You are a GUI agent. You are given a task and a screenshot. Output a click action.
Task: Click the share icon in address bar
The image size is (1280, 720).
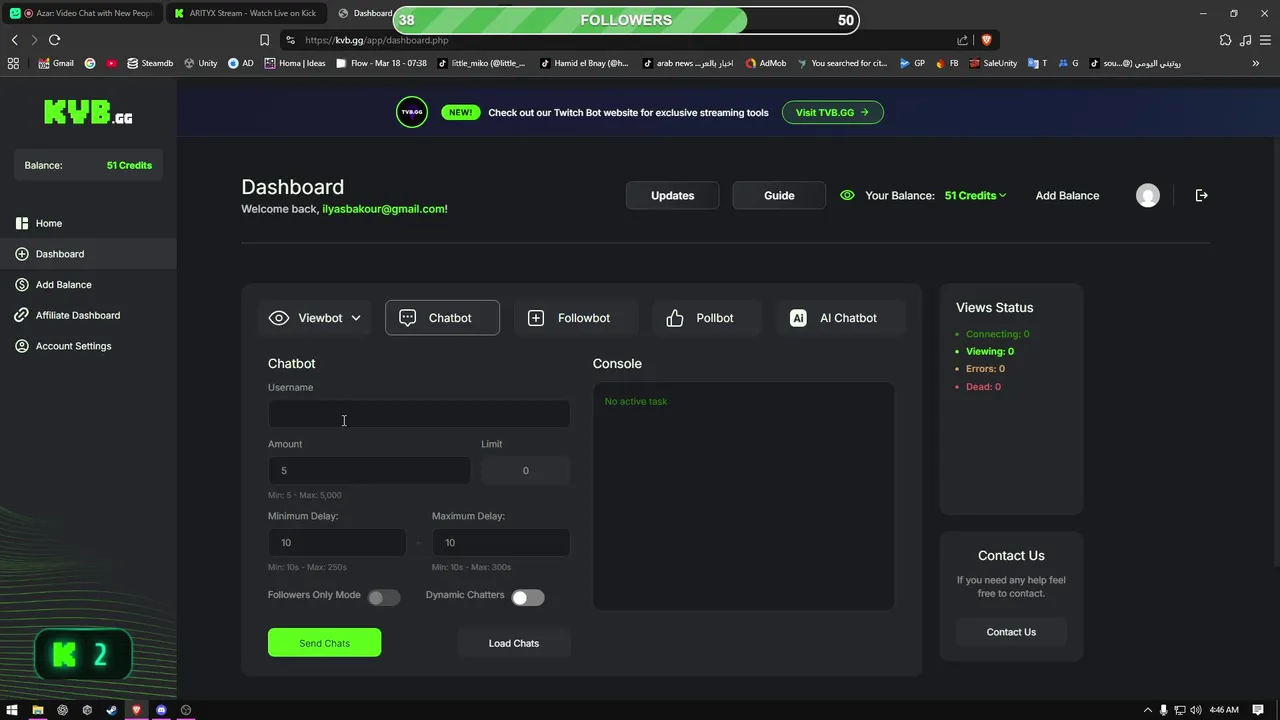click(962, 40)
